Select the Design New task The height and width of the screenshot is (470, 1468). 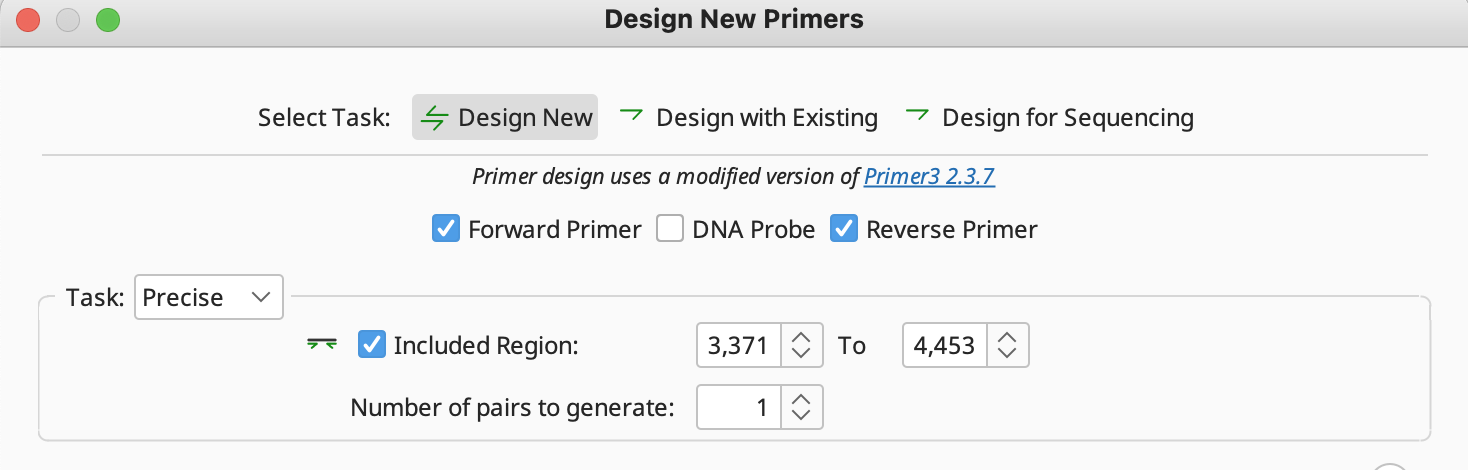505,118
